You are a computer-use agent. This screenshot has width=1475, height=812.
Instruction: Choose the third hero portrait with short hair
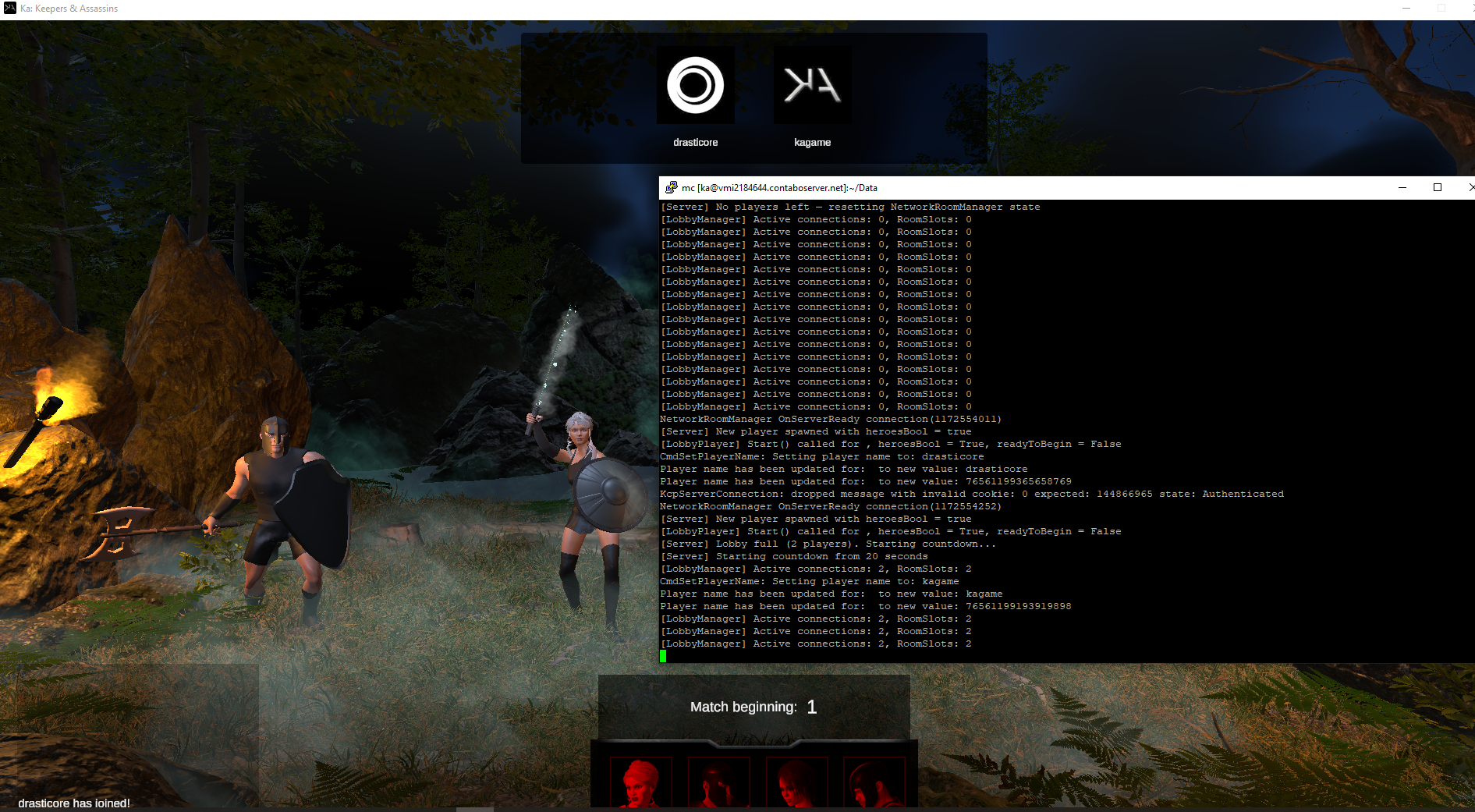pyautogui.click(x=796, y=782)
